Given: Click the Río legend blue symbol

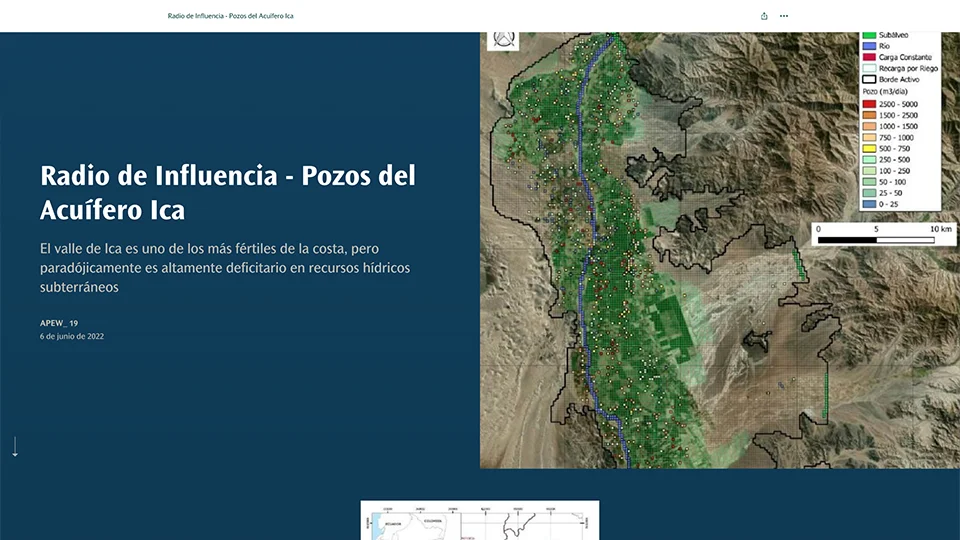Looking at the screenshot, I should (869, 46).
